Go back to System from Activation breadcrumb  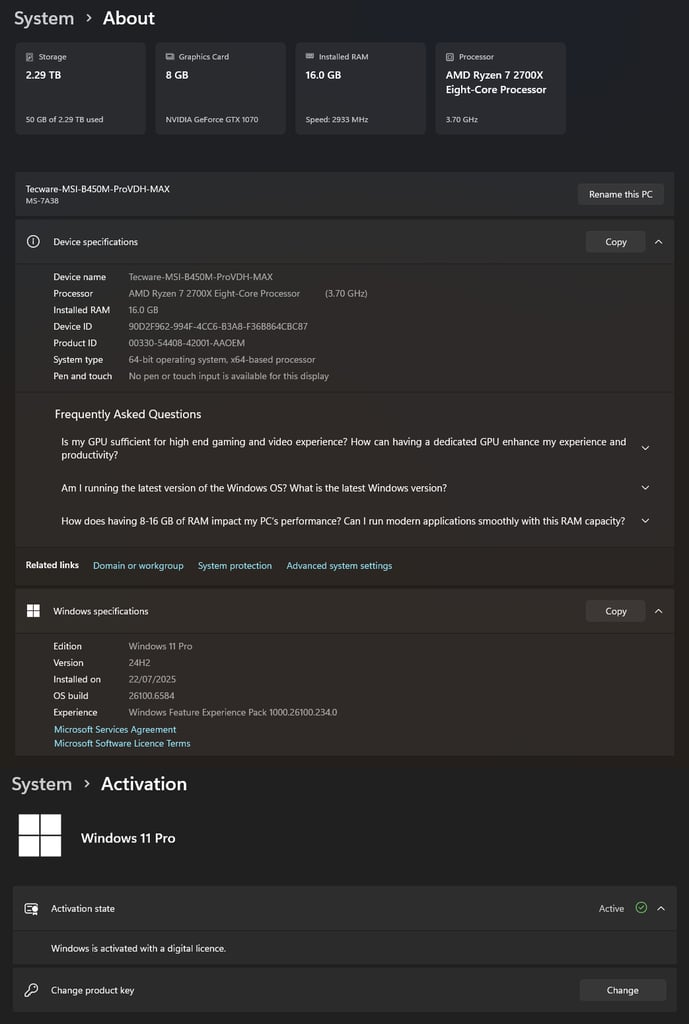pos(42,784)
